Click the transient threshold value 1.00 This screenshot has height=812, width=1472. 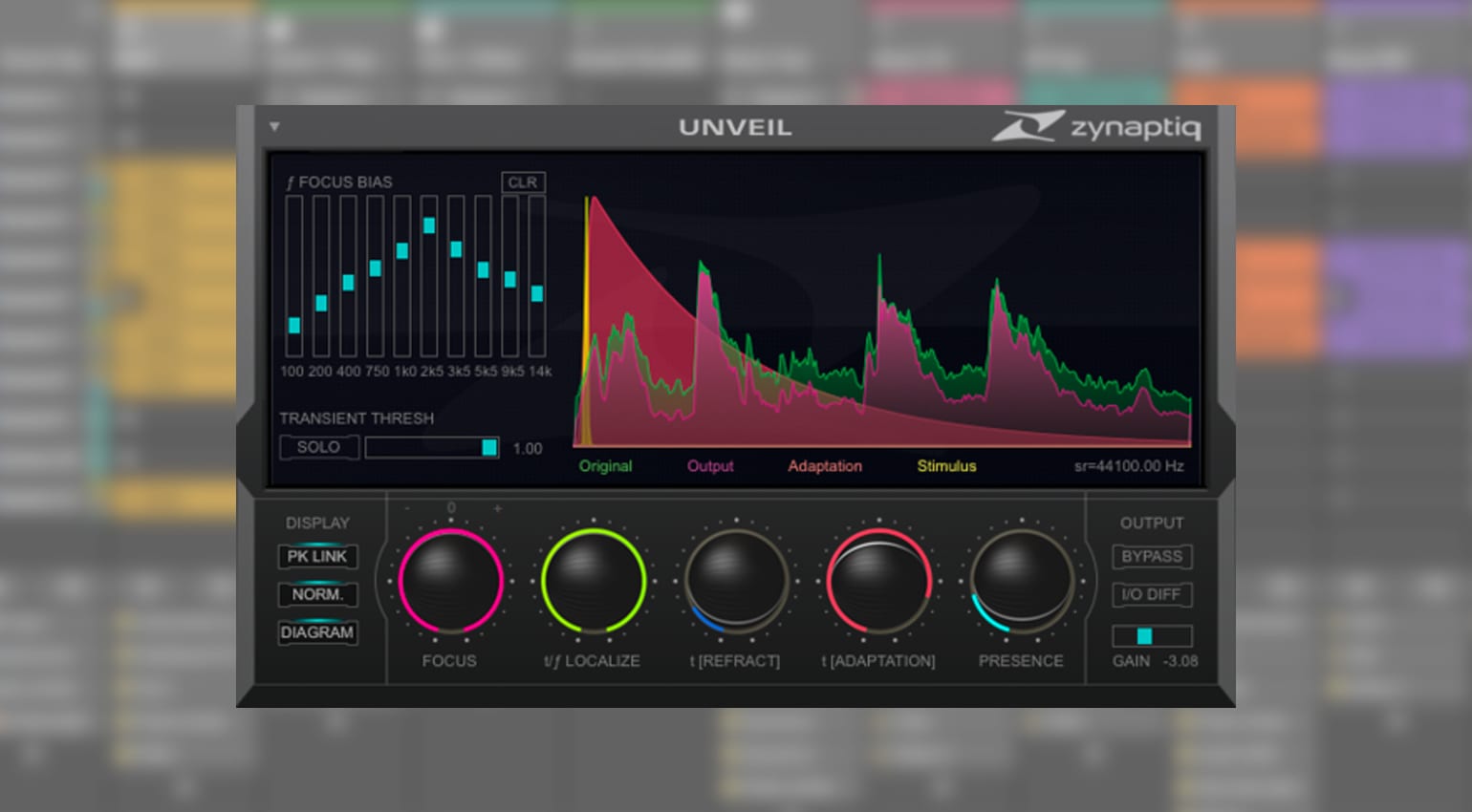tap(528, 449)
